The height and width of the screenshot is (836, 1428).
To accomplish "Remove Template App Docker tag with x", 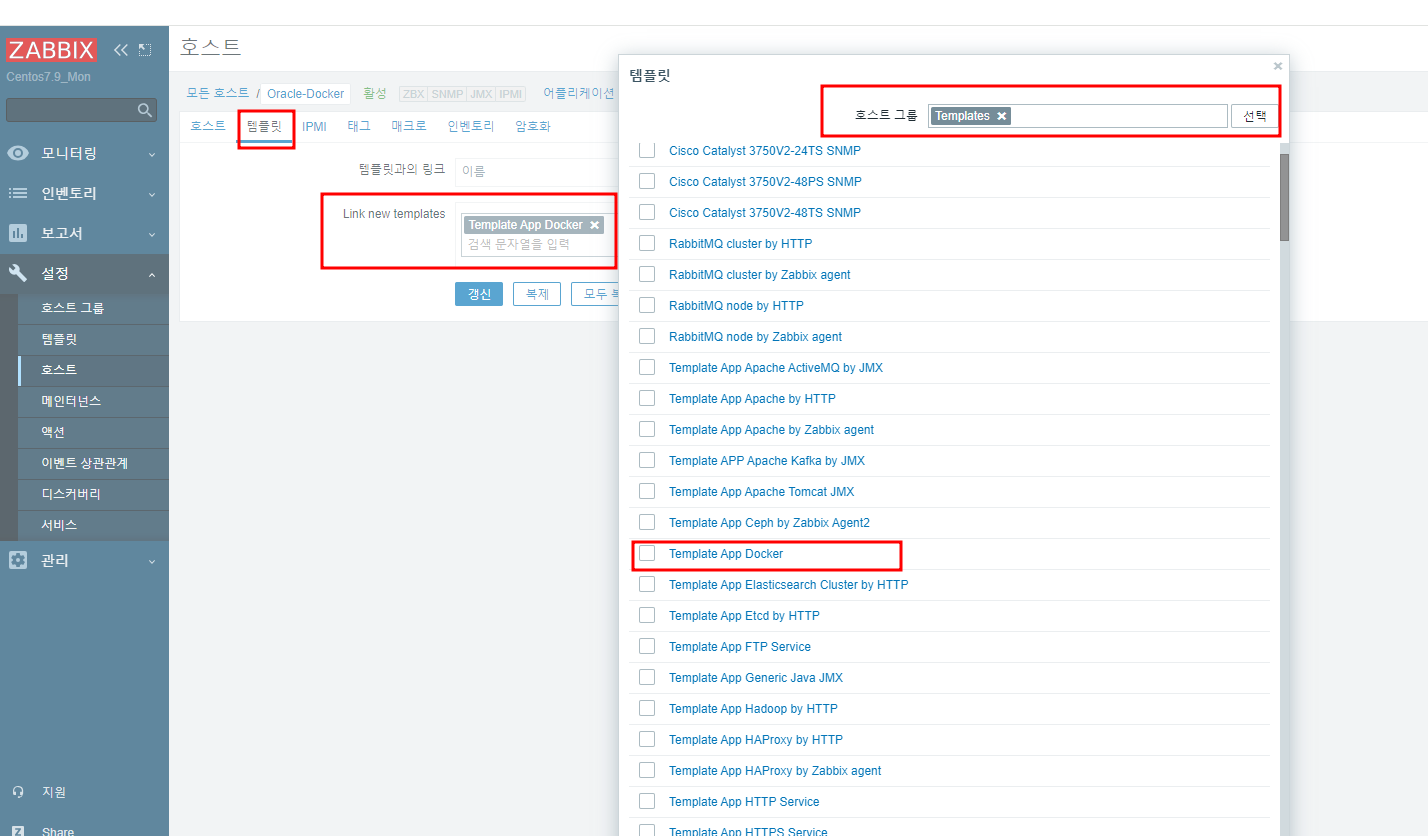I will pyautogui.click(x=594, y=225).
